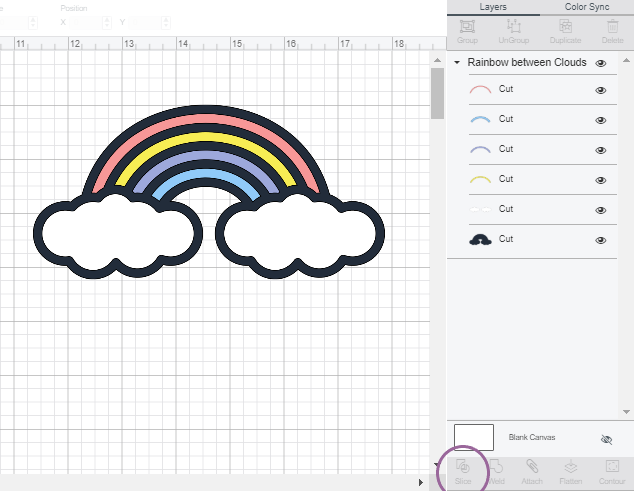Click the pink rainbow band on canvas
The width and height of the screenshot is (634, 491).
pyautogui.click(x=205, y=118)
